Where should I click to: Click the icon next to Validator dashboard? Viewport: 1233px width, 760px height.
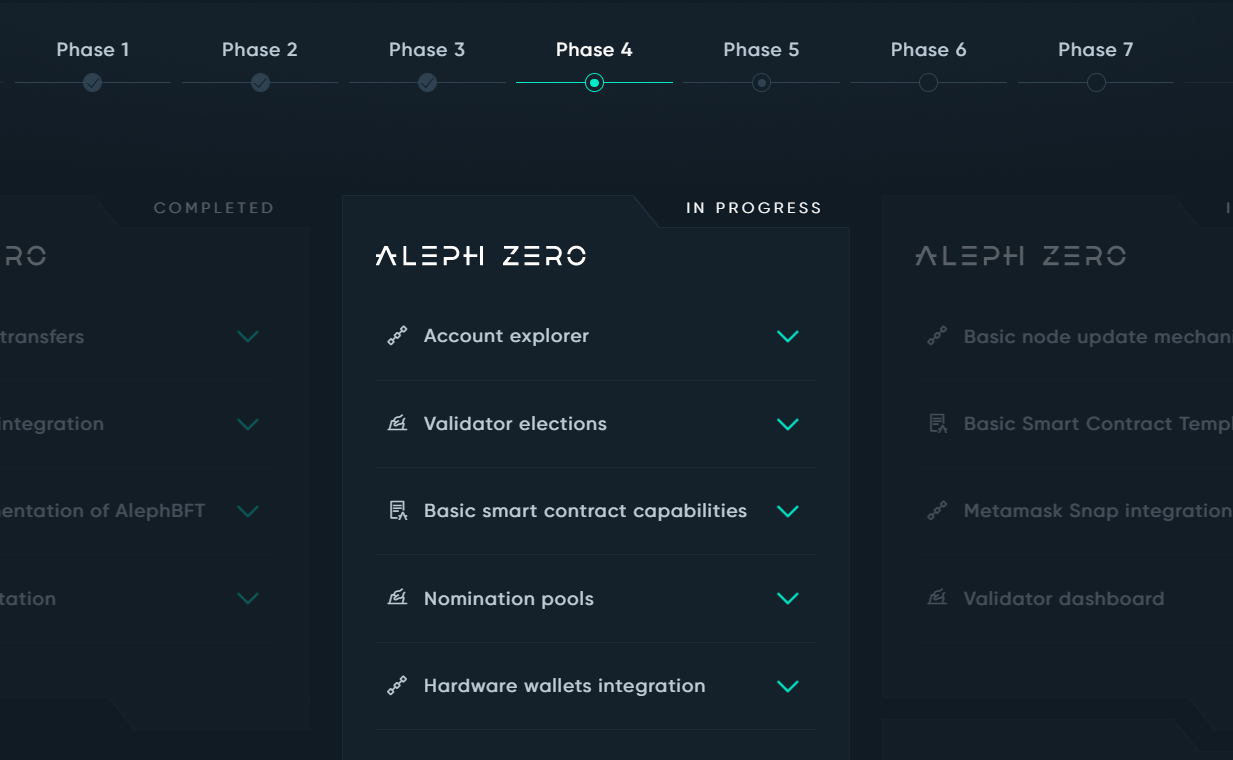(937, 598)
